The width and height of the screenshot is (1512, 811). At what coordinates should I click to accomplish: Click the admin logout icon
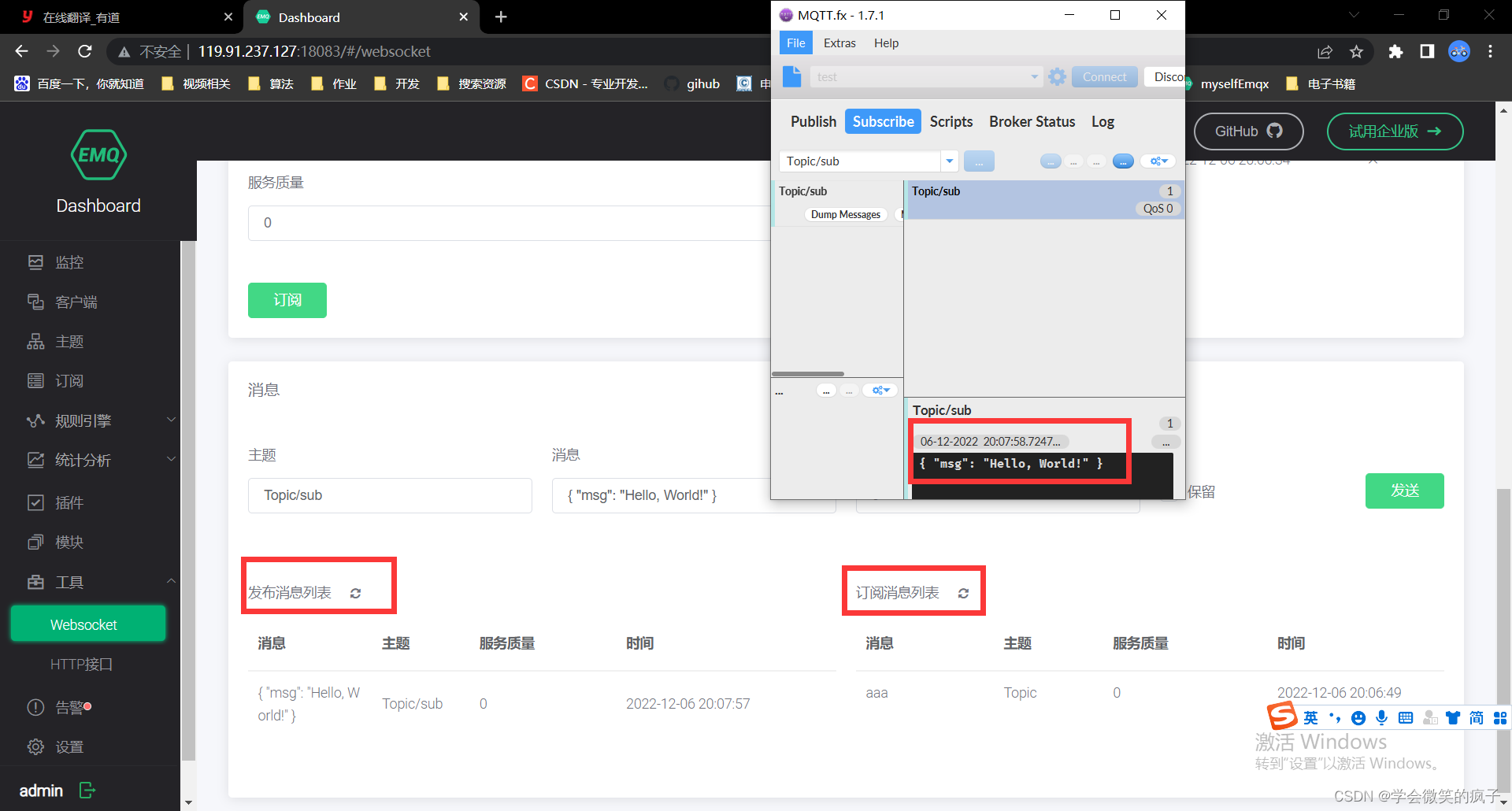click(87, 791)
